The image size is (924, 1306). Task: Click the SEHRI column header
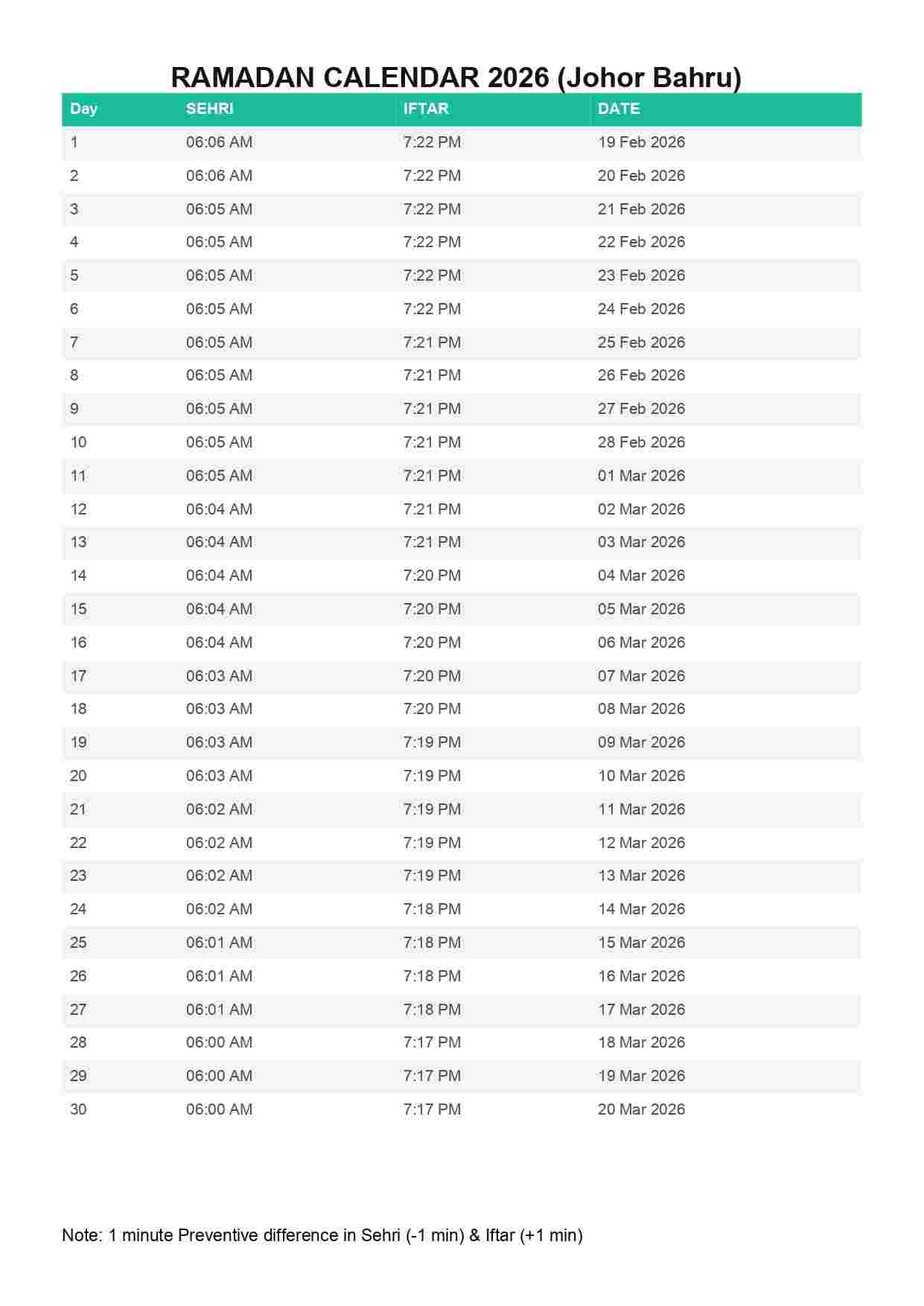point(209,109)
